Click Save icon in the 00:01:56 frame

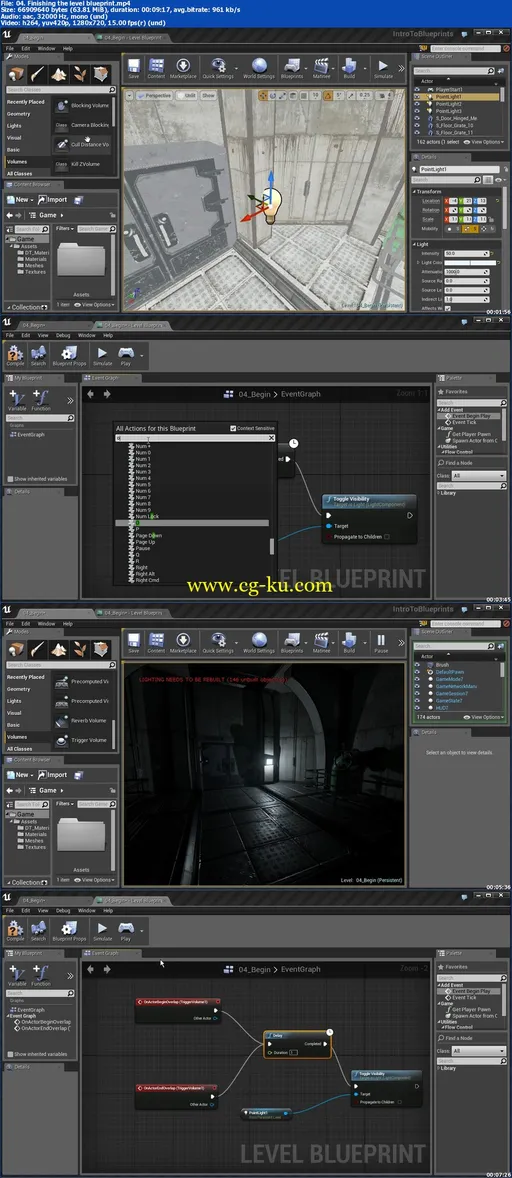click(134, 67)
